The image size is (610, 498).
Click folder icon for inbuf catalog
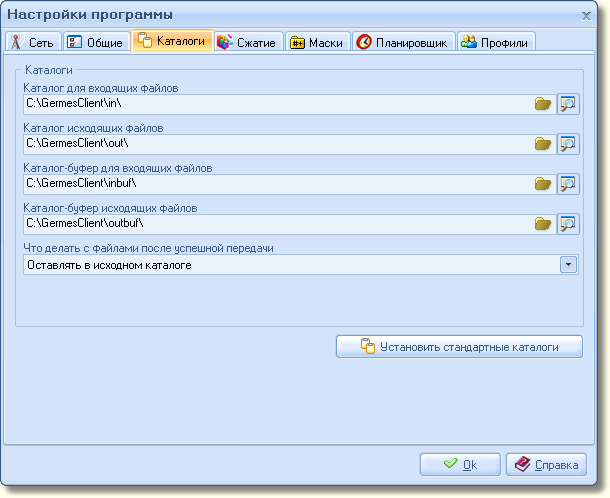543,184
